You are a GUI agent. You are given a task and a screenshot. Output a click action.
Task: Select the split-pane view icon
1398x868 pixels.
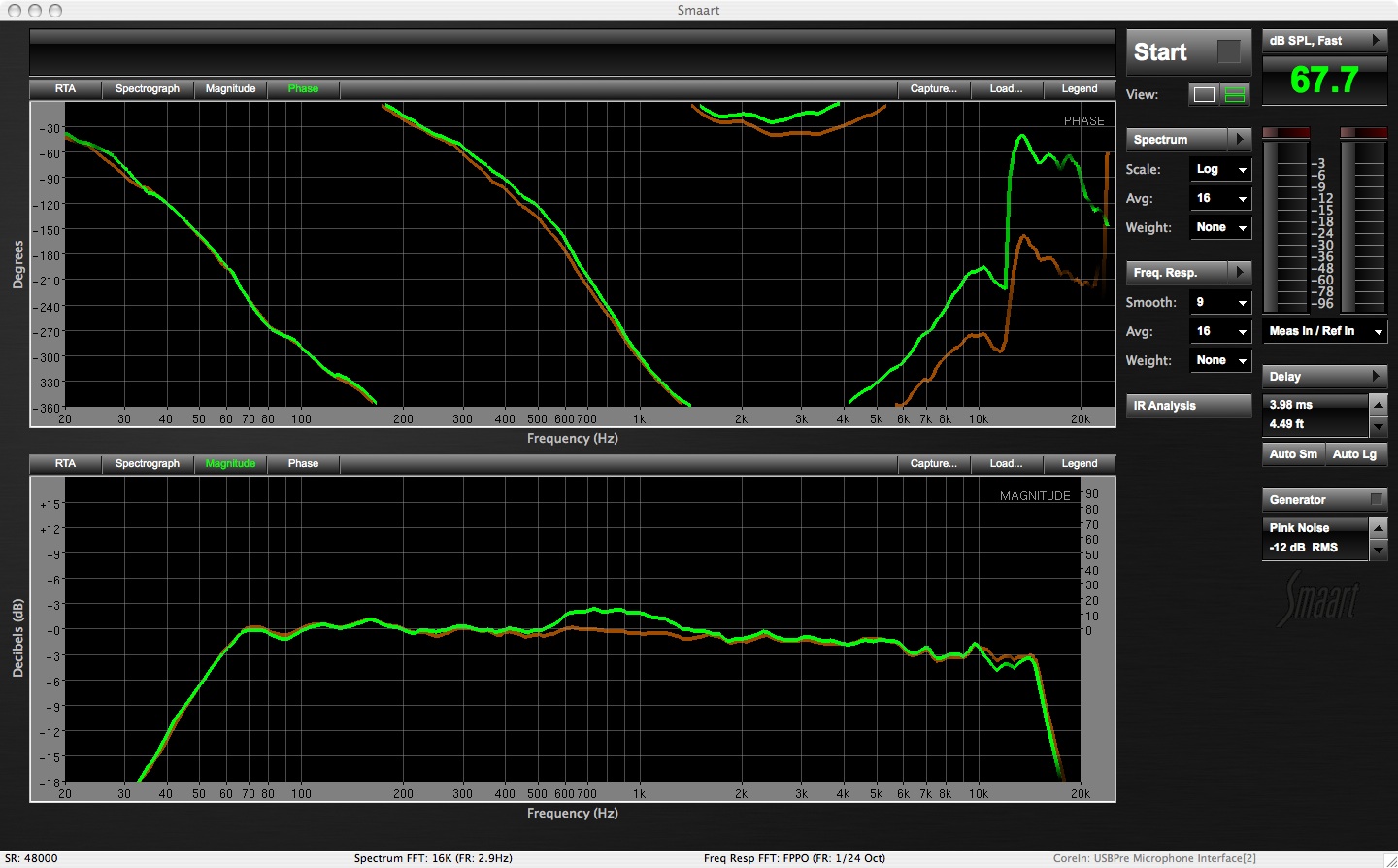[1233, 94]
